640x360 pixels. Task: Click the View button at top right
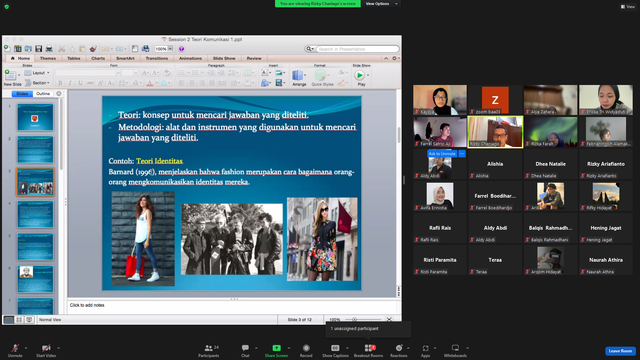628,7
